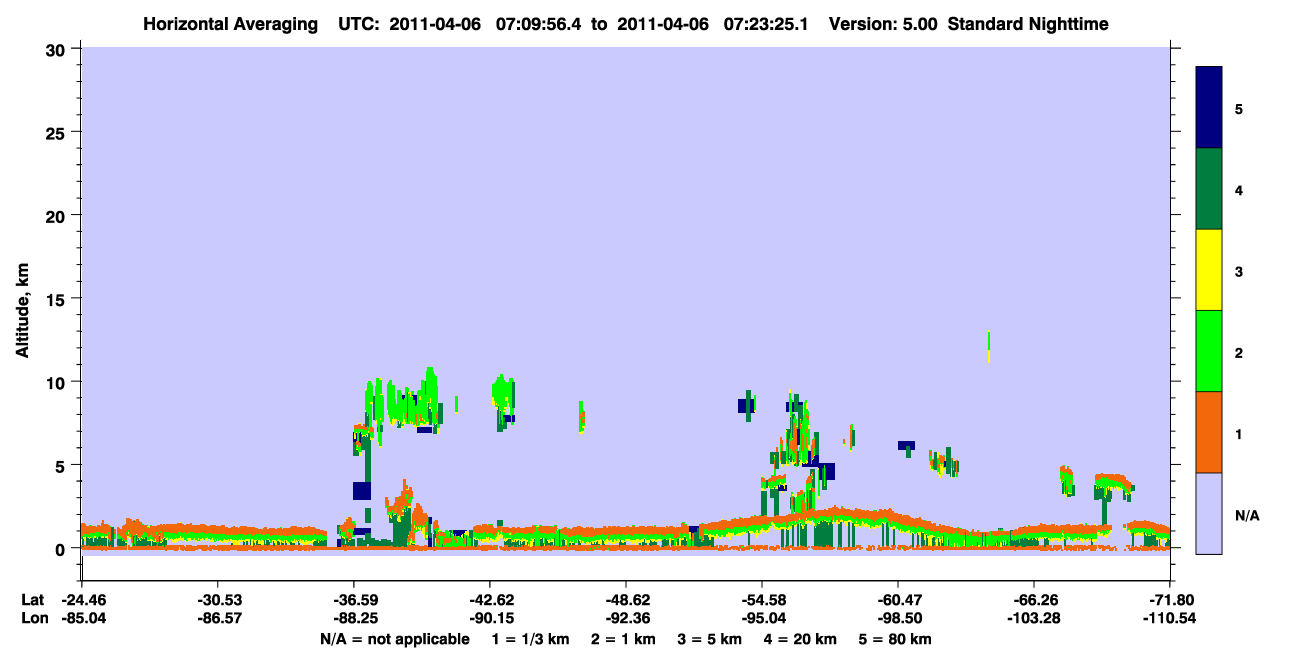Click latitude value -54.58
1300x667 pixels.
click(762, 600)
